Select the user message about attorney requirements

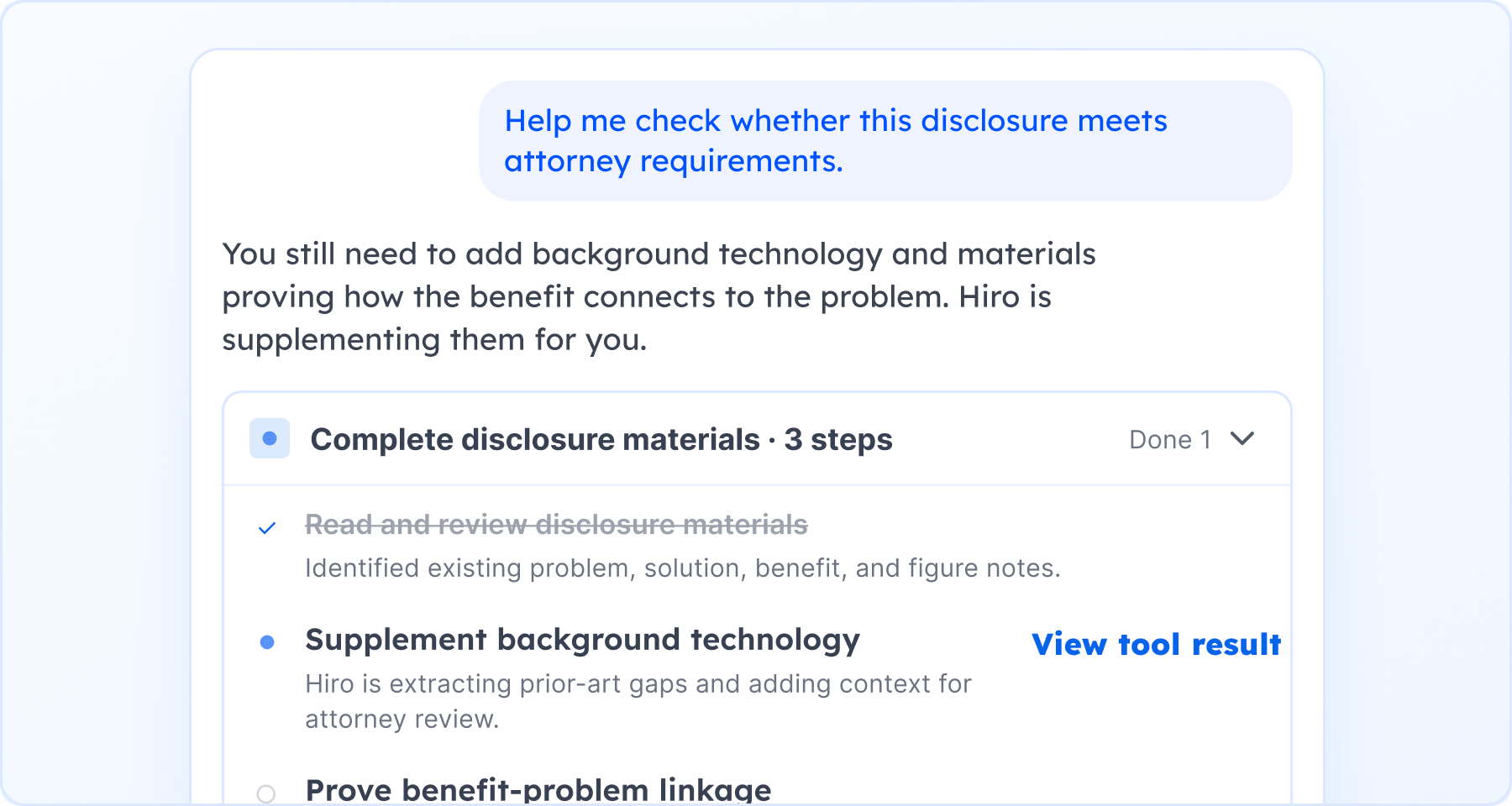(x=885, y=141)
